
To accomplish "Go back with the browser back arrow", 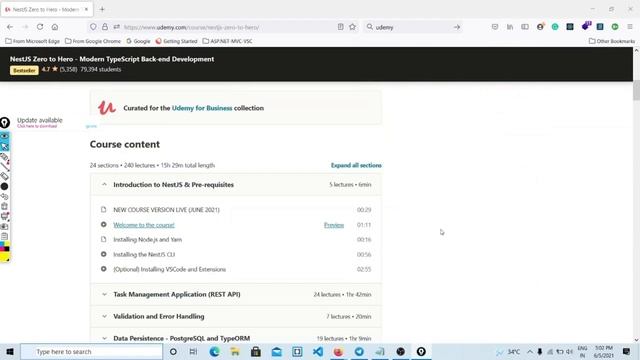I will pyautogui.click(x=10, y=27).
